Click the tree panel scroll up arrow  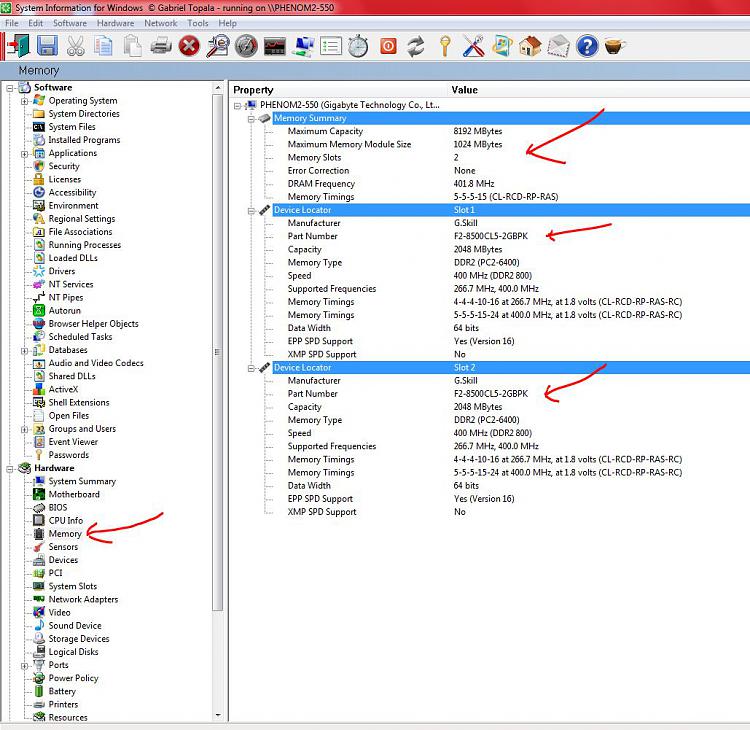tap(218, 88)
